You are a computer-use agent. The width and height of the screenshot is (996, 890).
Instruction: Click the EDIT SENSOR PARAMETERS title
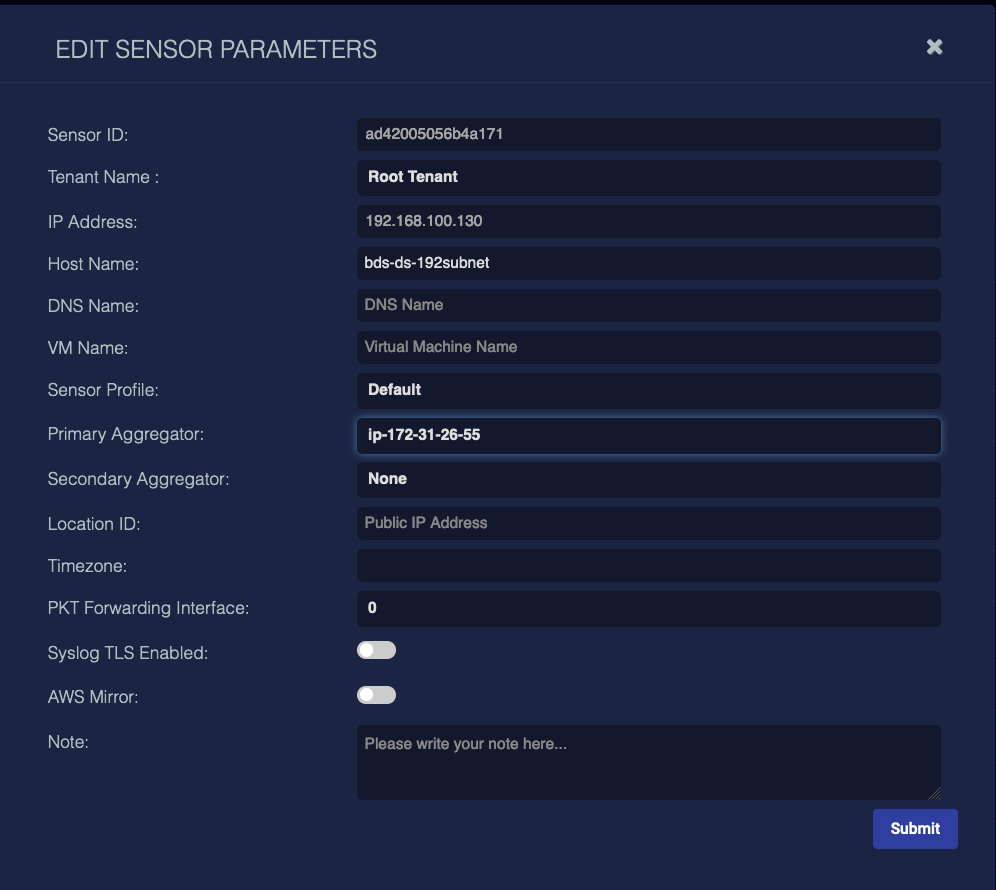pos(216,48)
